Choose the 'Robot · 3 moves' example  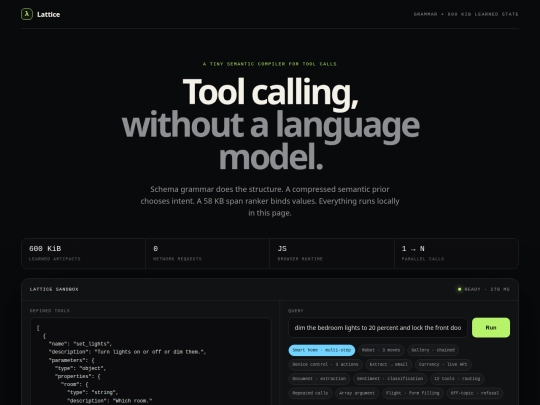(381, 350)
